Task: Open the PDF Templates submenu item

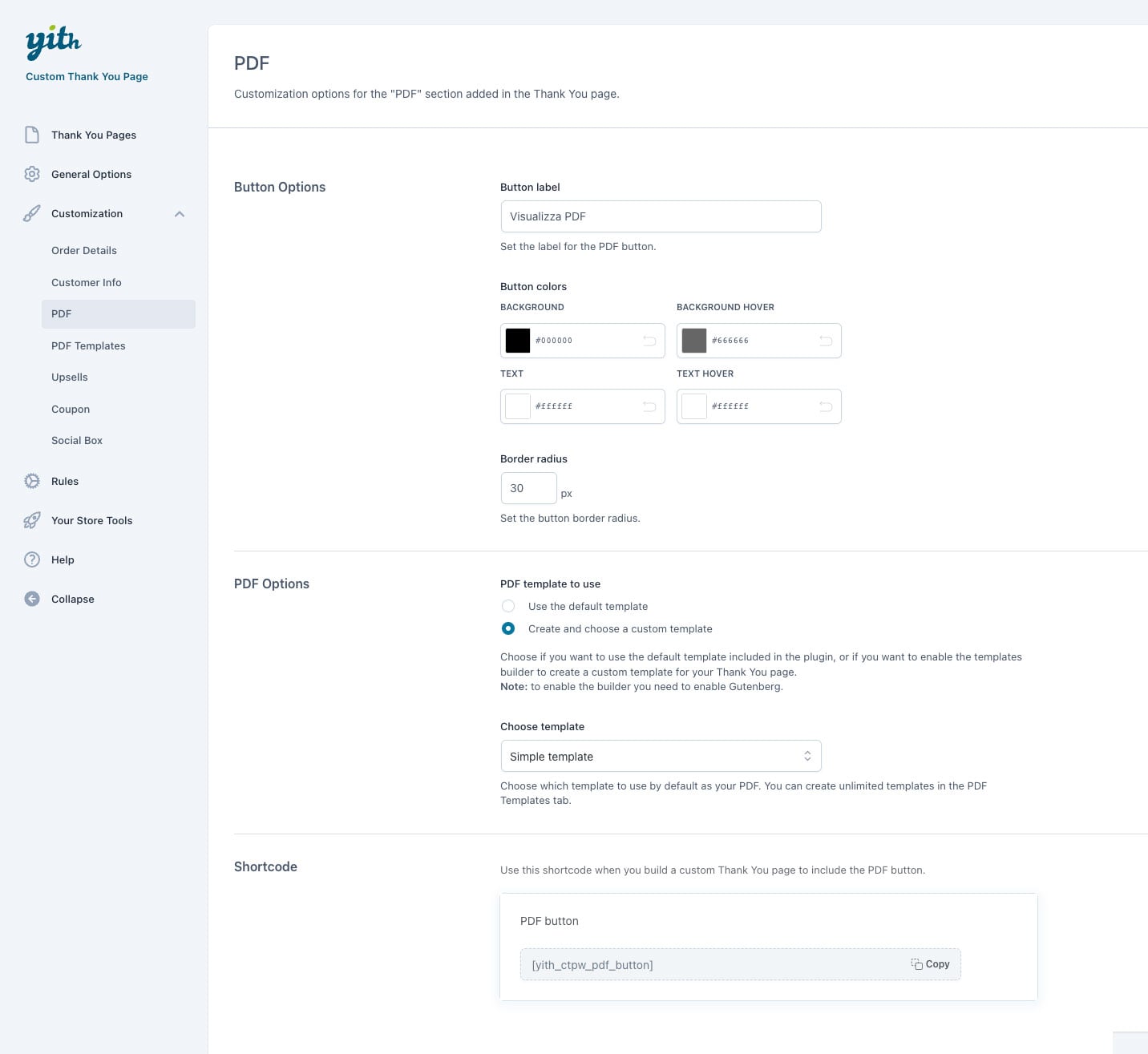Action: pos(88,345)
